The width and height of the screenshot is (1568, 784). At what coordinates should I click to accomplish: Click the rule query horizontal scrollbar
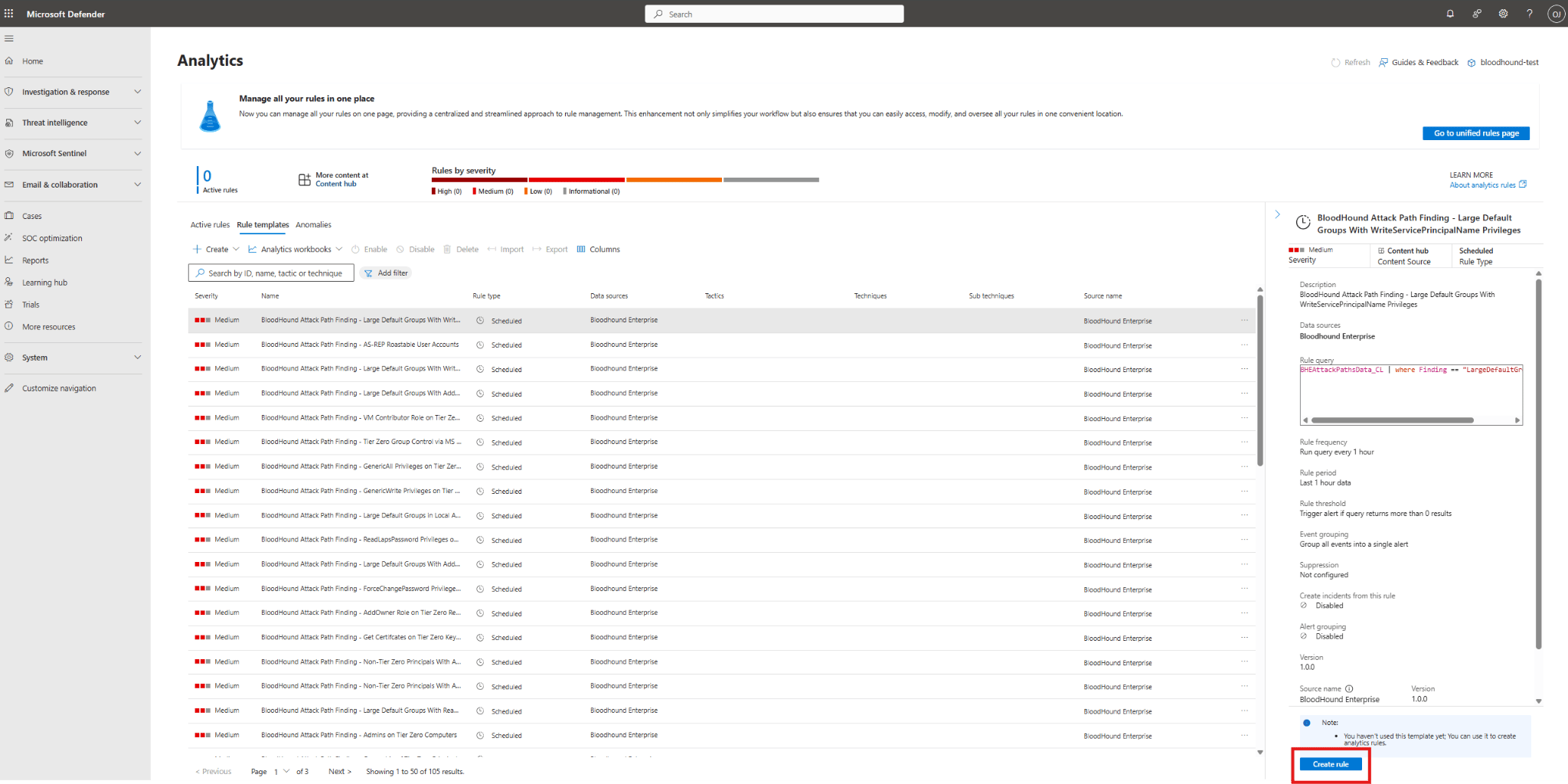[x=1392, y=420]
